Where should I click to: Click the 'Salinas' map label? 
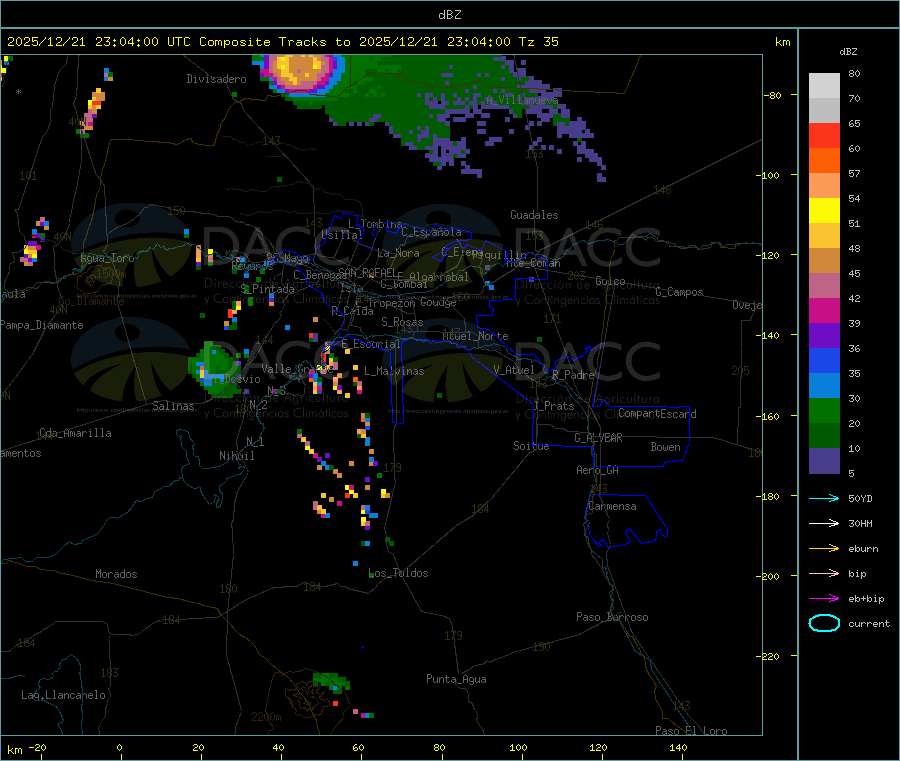point(173,406)
